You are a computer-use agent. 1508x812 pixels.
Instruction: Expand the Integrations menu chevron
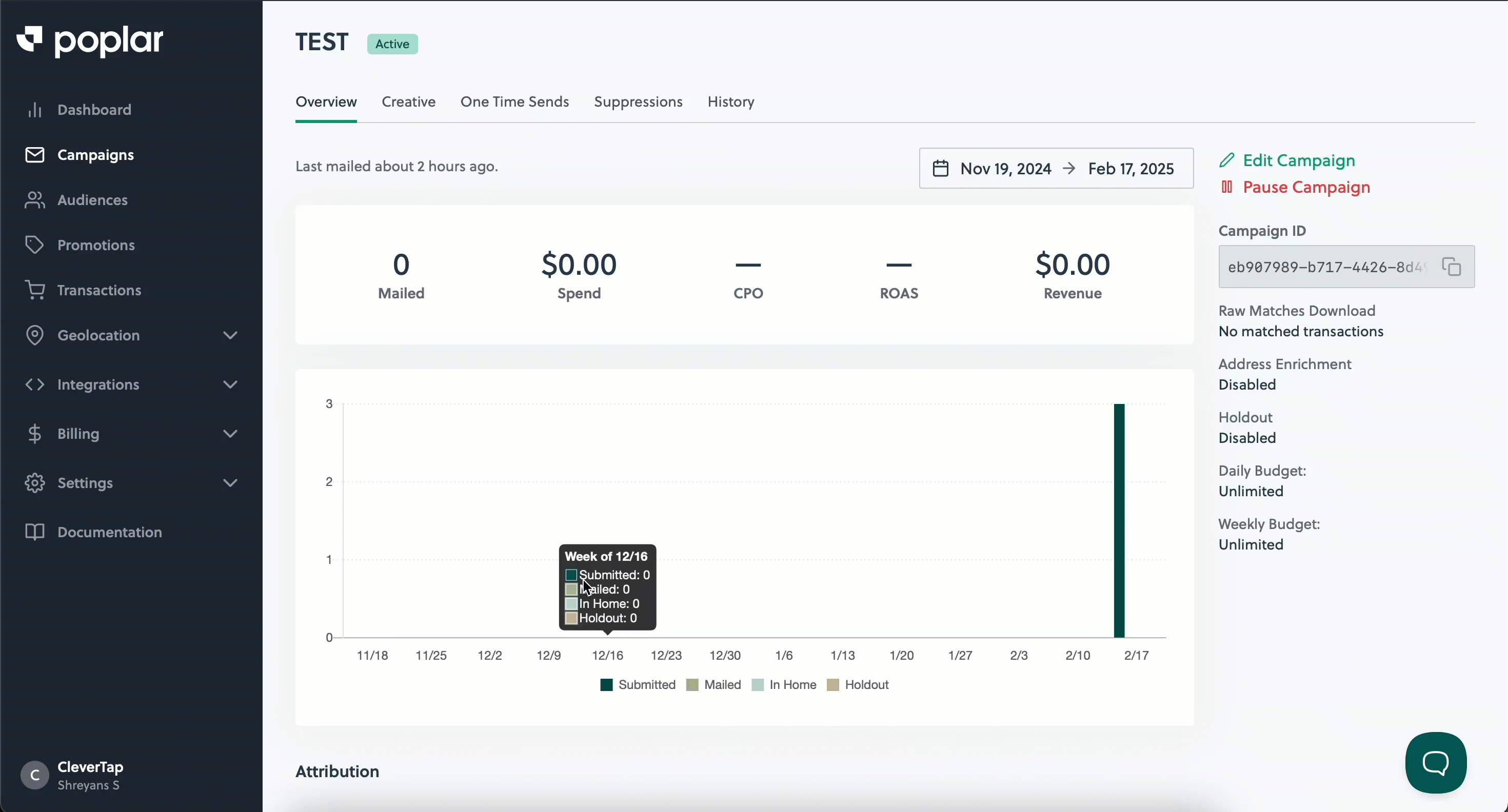pyautogui.click(x=231, y=384)
